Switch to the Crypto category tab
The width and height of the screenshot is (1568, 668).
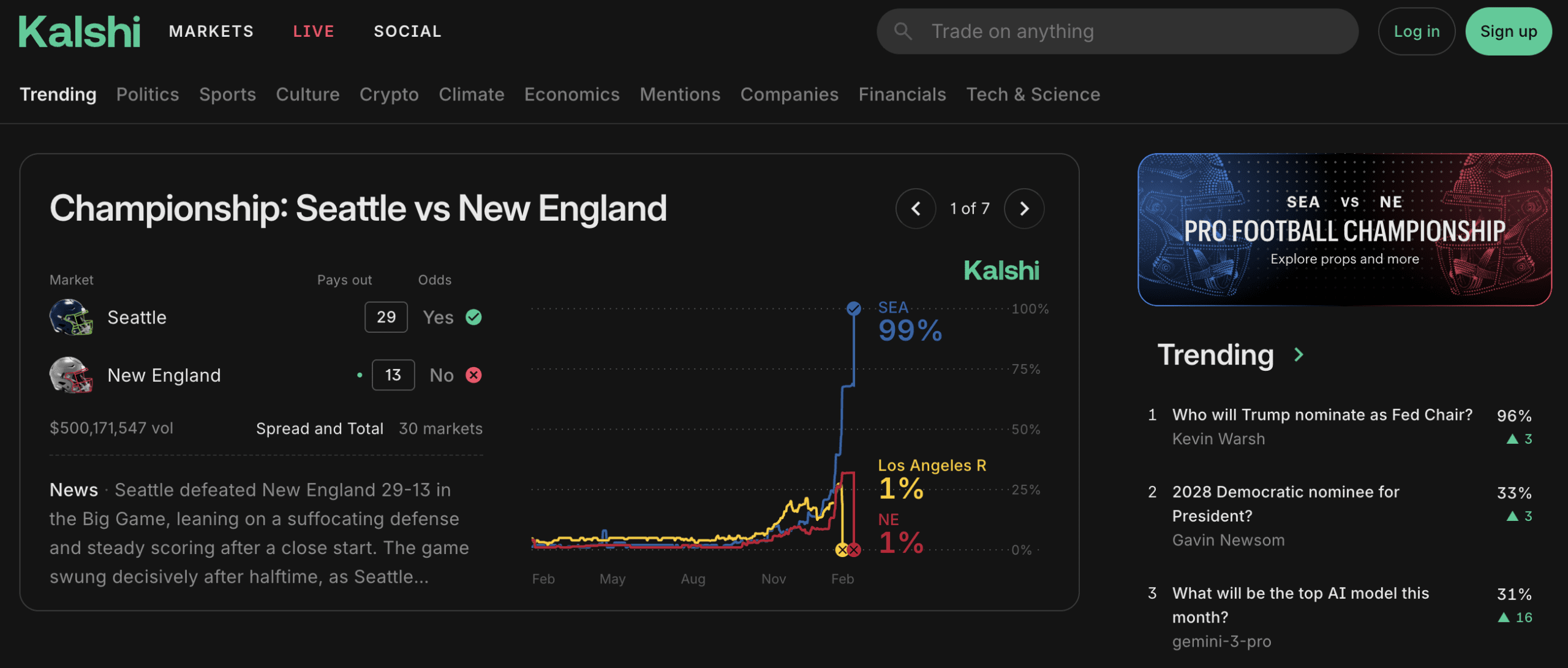pos(389,94)
